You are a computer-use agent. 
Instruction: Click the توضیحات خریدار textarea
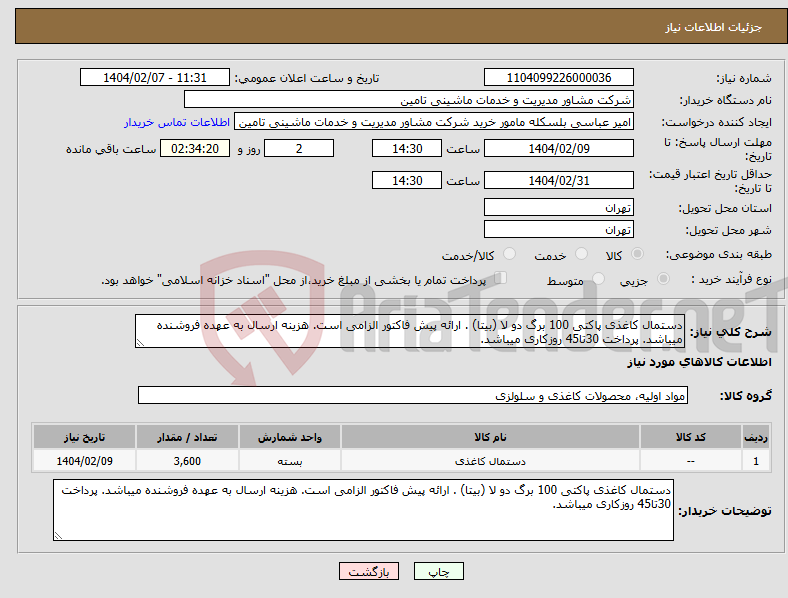(x=363, y=510)
